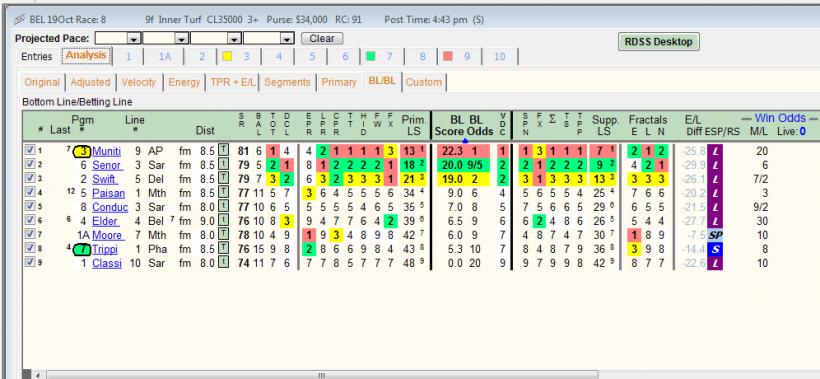
Task: Uncheck the checkbox for Moore row
Action: [x=30, y=234]
